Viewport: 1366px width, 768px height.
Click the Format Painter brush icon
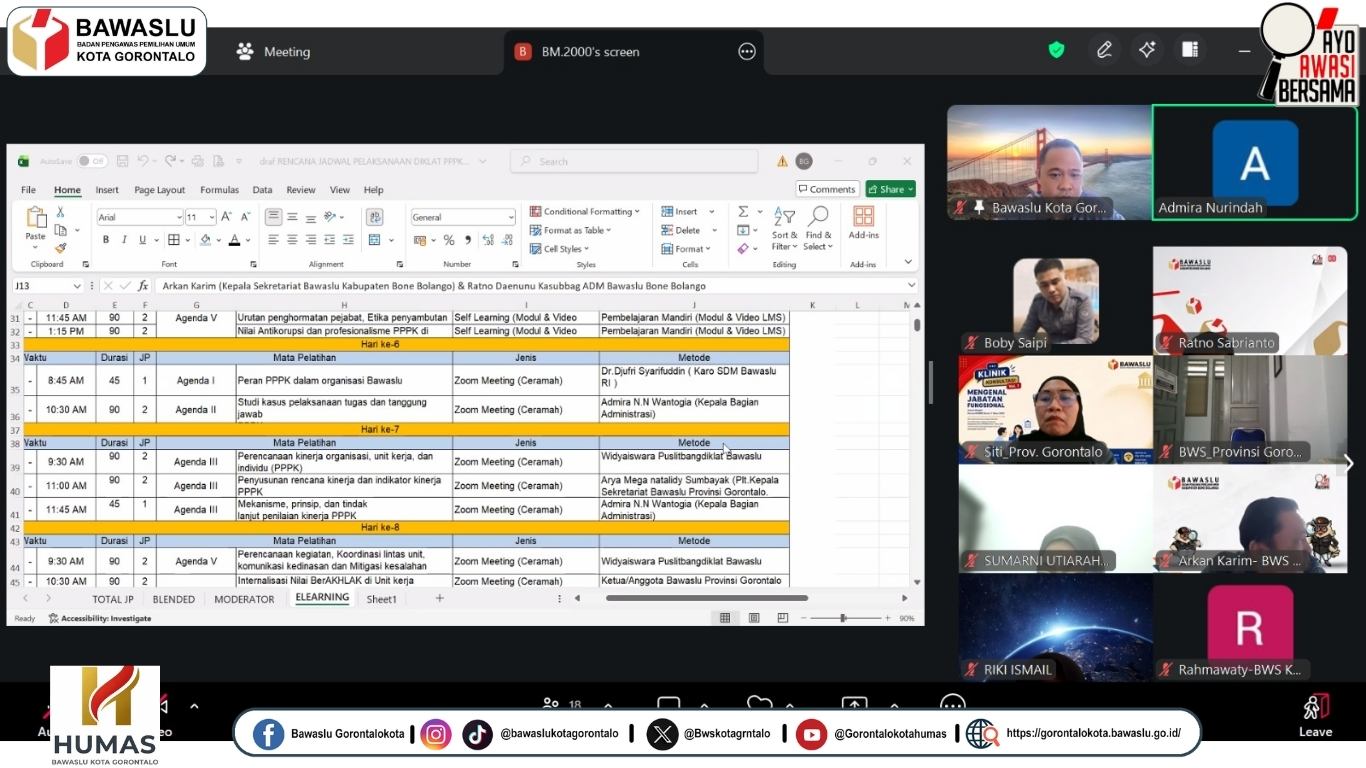60,248
